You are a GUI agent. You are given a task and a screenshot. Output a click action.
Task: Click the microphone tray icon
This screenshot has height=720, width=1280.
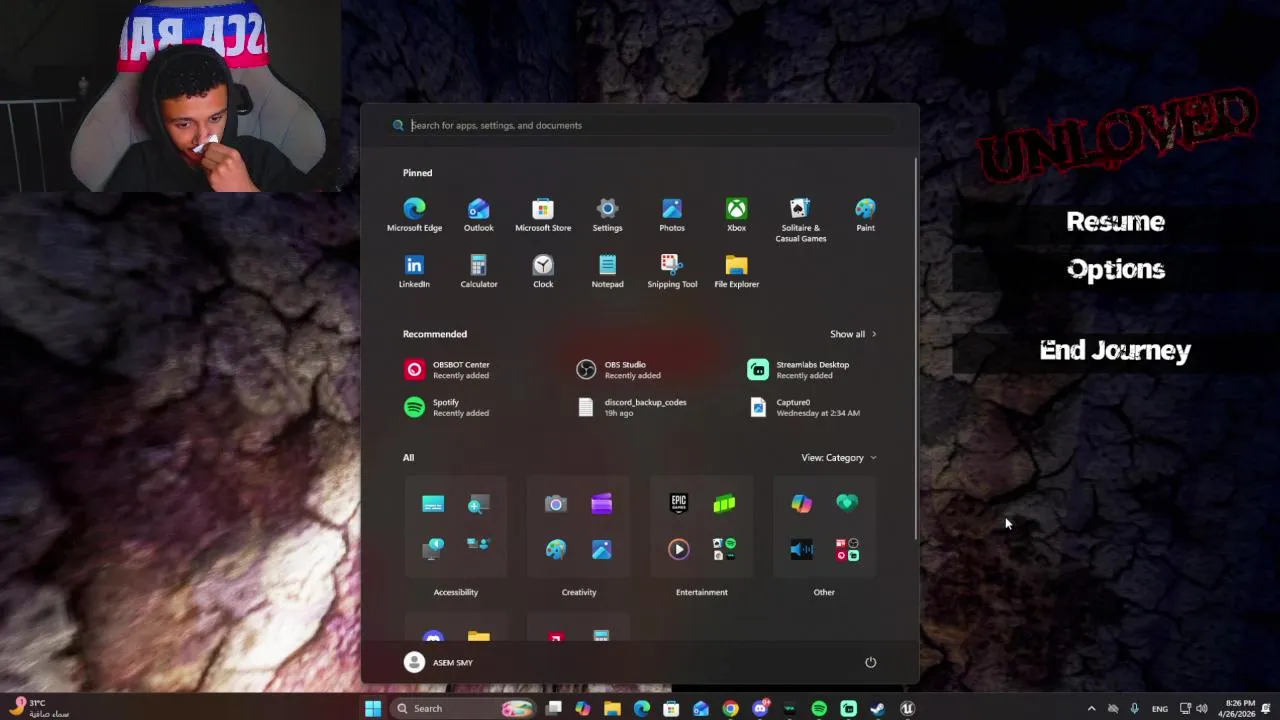[x=1134, y=708]
